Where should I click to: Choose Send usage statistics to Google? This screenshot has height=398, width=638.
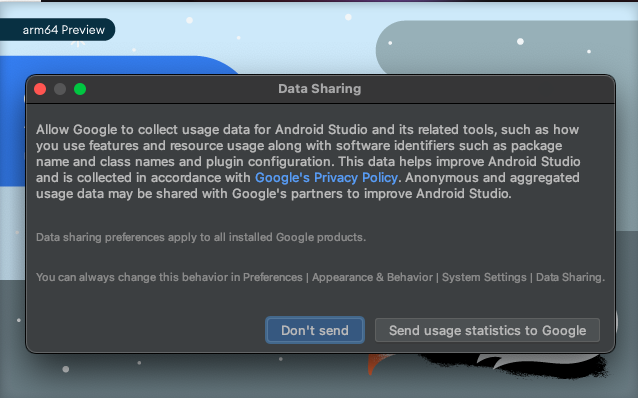(487, 330)
